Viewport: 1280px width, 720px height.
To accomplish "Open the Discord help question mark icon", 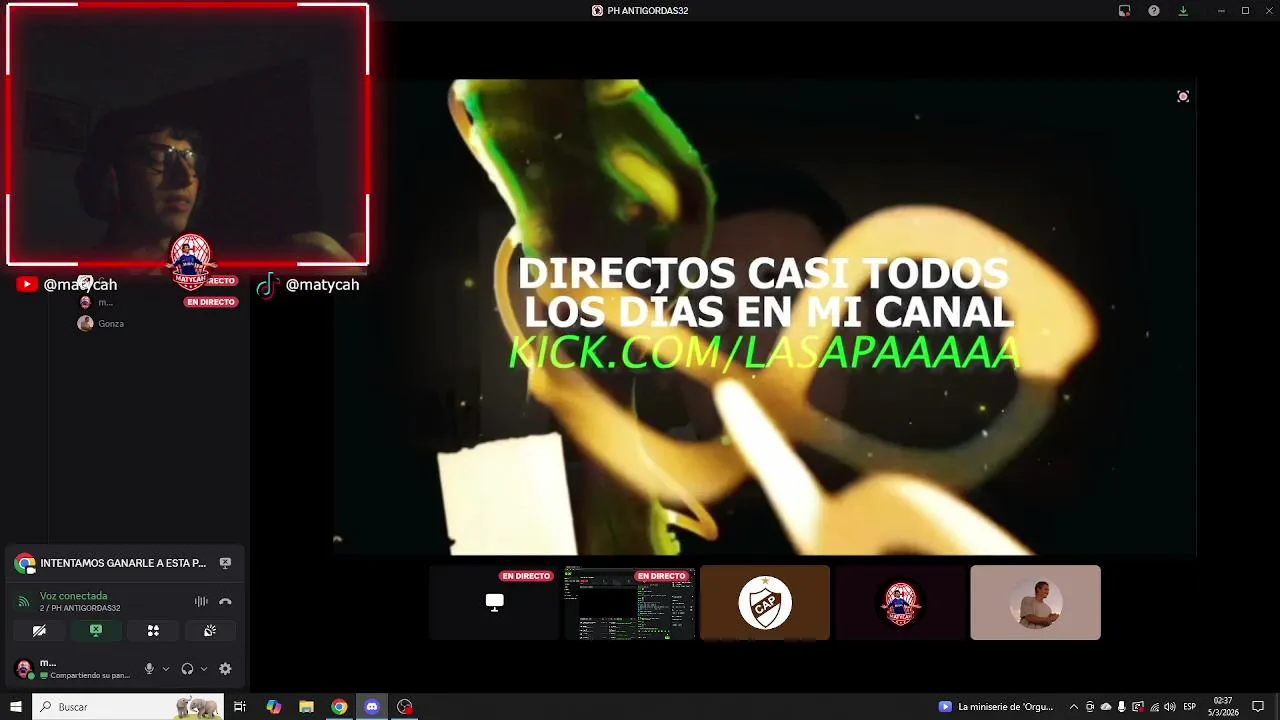I will (1154, 11).
